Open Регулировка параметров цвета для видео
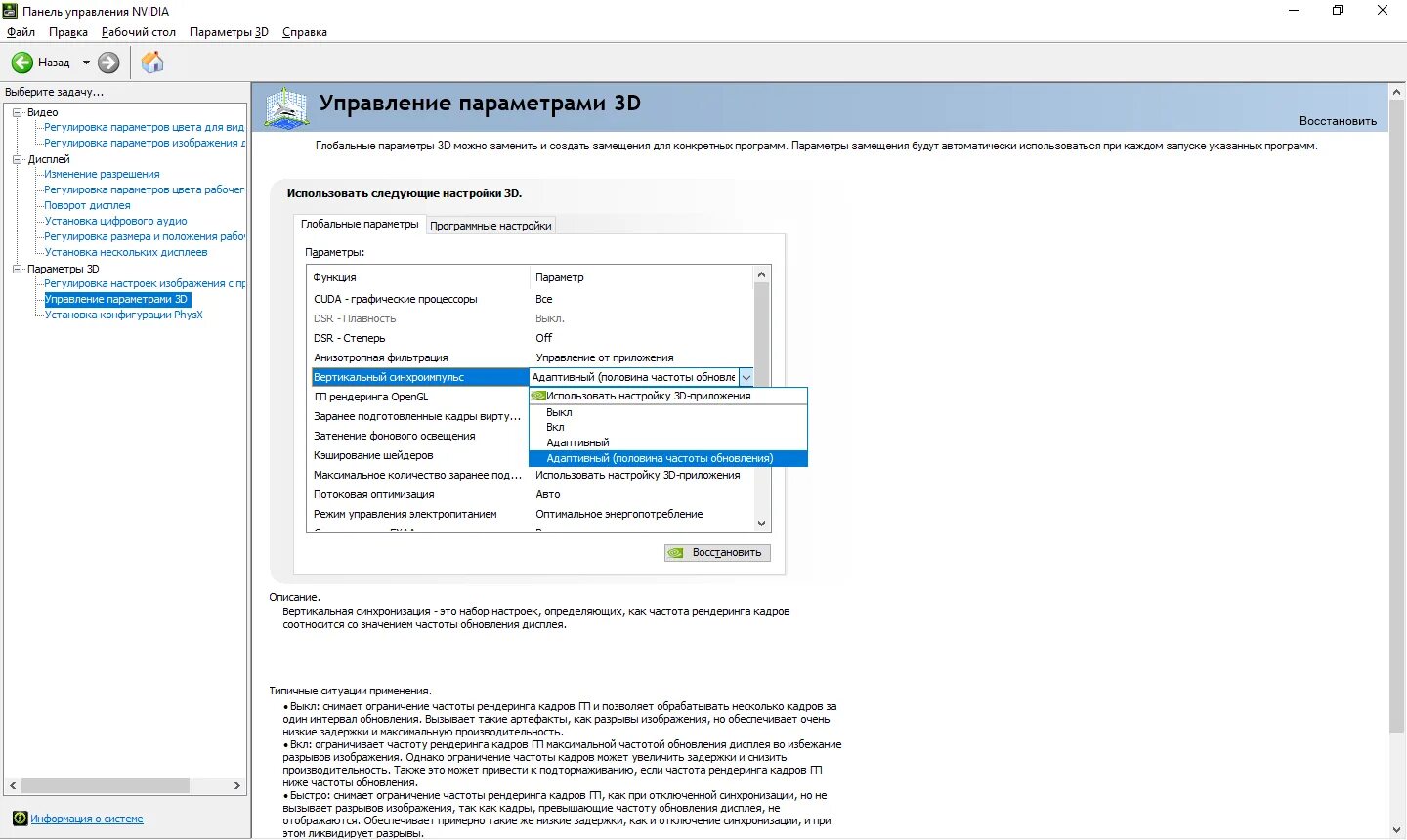The width and height of the screenshot is (1407, 840). (145, 127)
